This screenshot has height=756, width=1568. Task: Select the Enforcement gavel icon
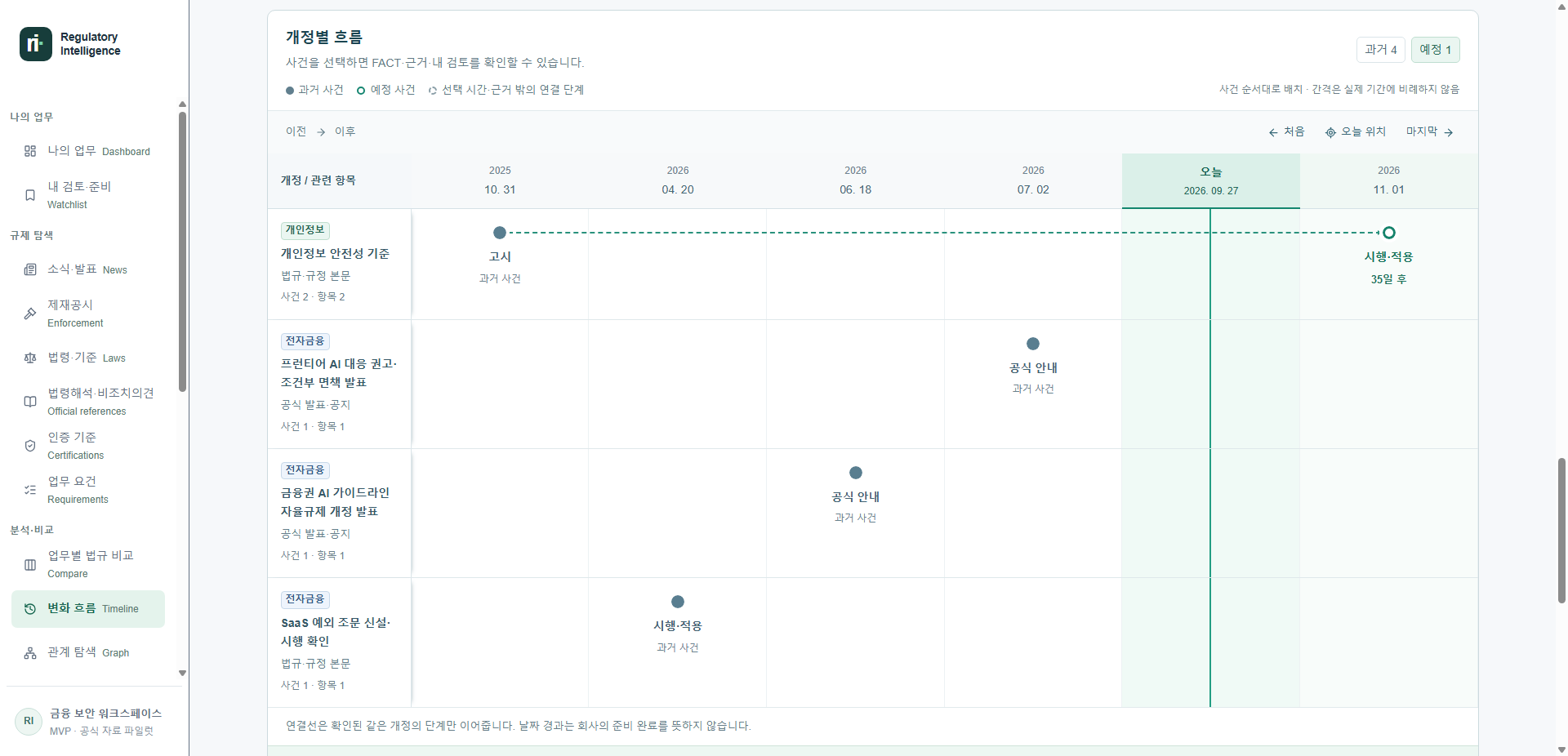30,314
